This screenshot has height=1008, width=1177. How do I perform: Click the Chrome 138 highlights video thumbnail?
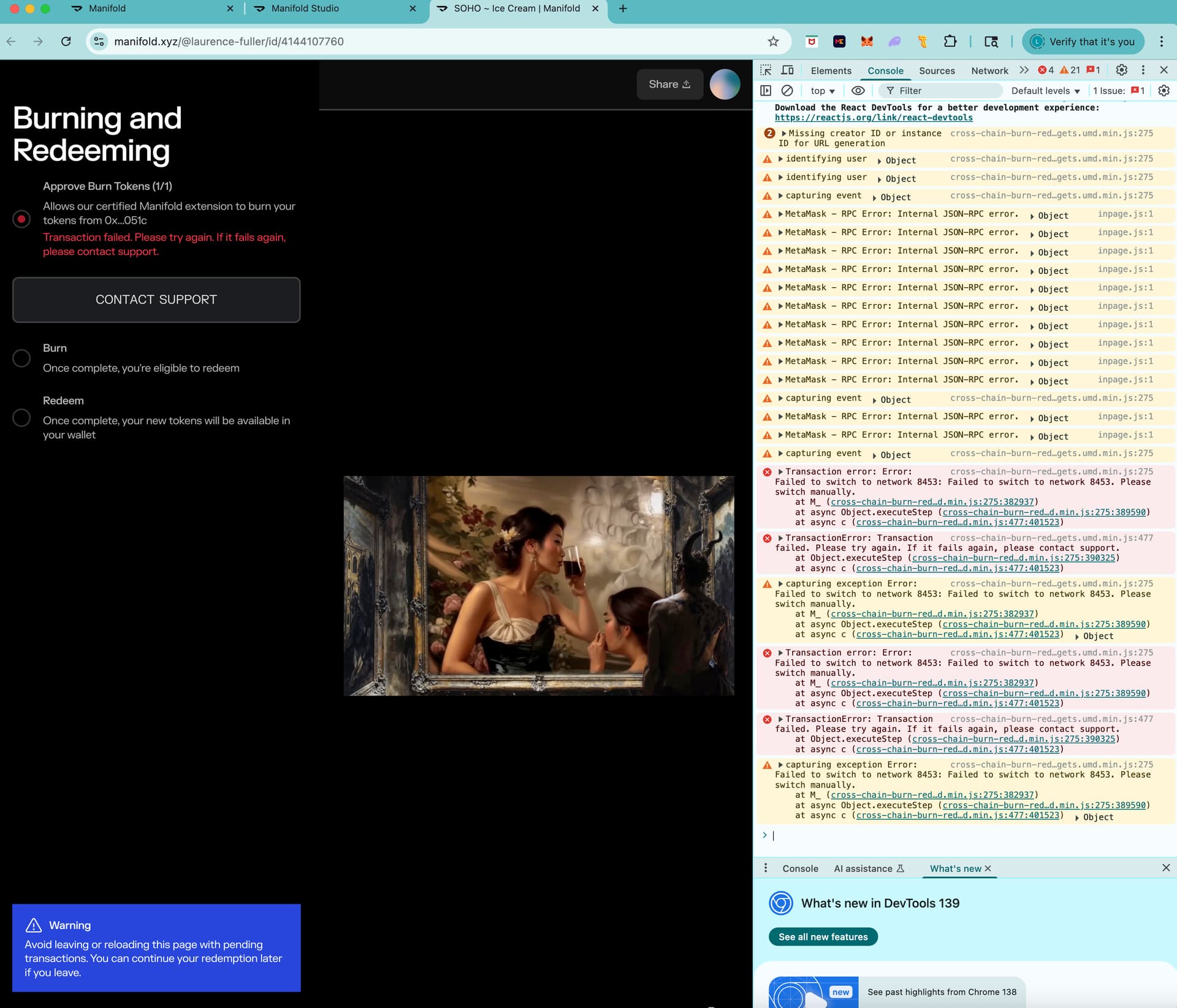pyautogui.click(x=813, y=992)
